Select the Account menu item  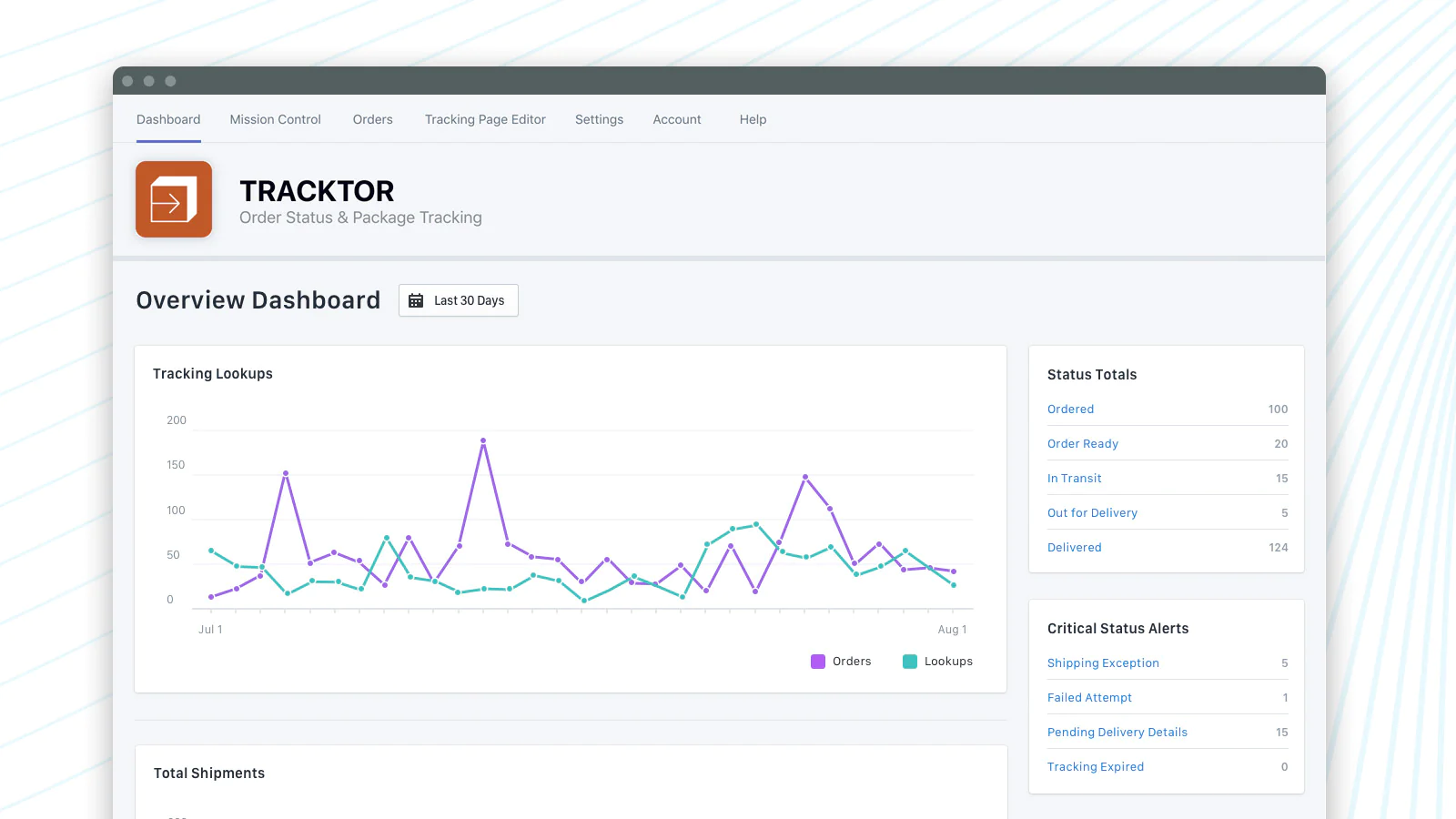676,119
